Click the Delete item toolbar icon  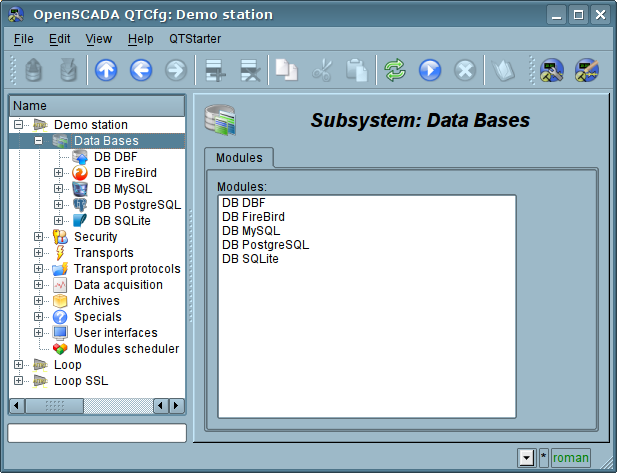tap(250, 70)
